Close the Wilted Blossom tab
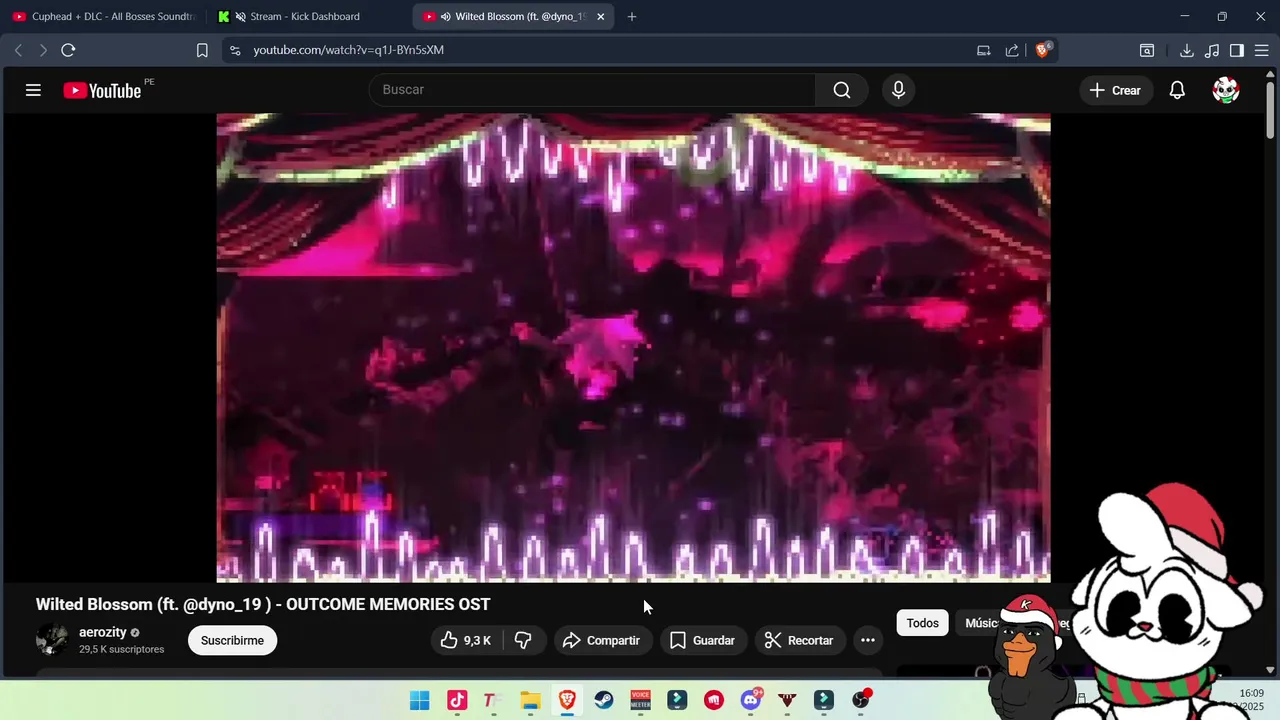1280x720 pixels. [x=601, y=16]
